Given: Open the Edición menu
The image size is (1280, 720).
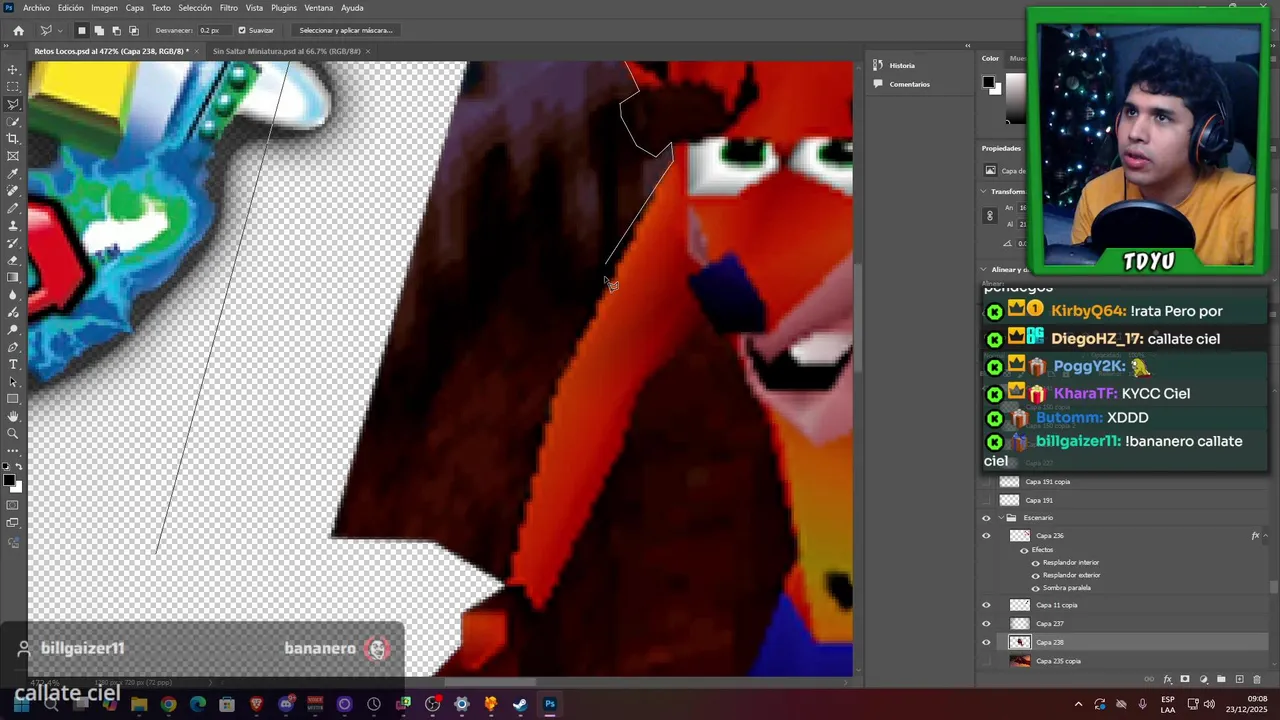Looking at the screenshot, I should pos(71,8).
